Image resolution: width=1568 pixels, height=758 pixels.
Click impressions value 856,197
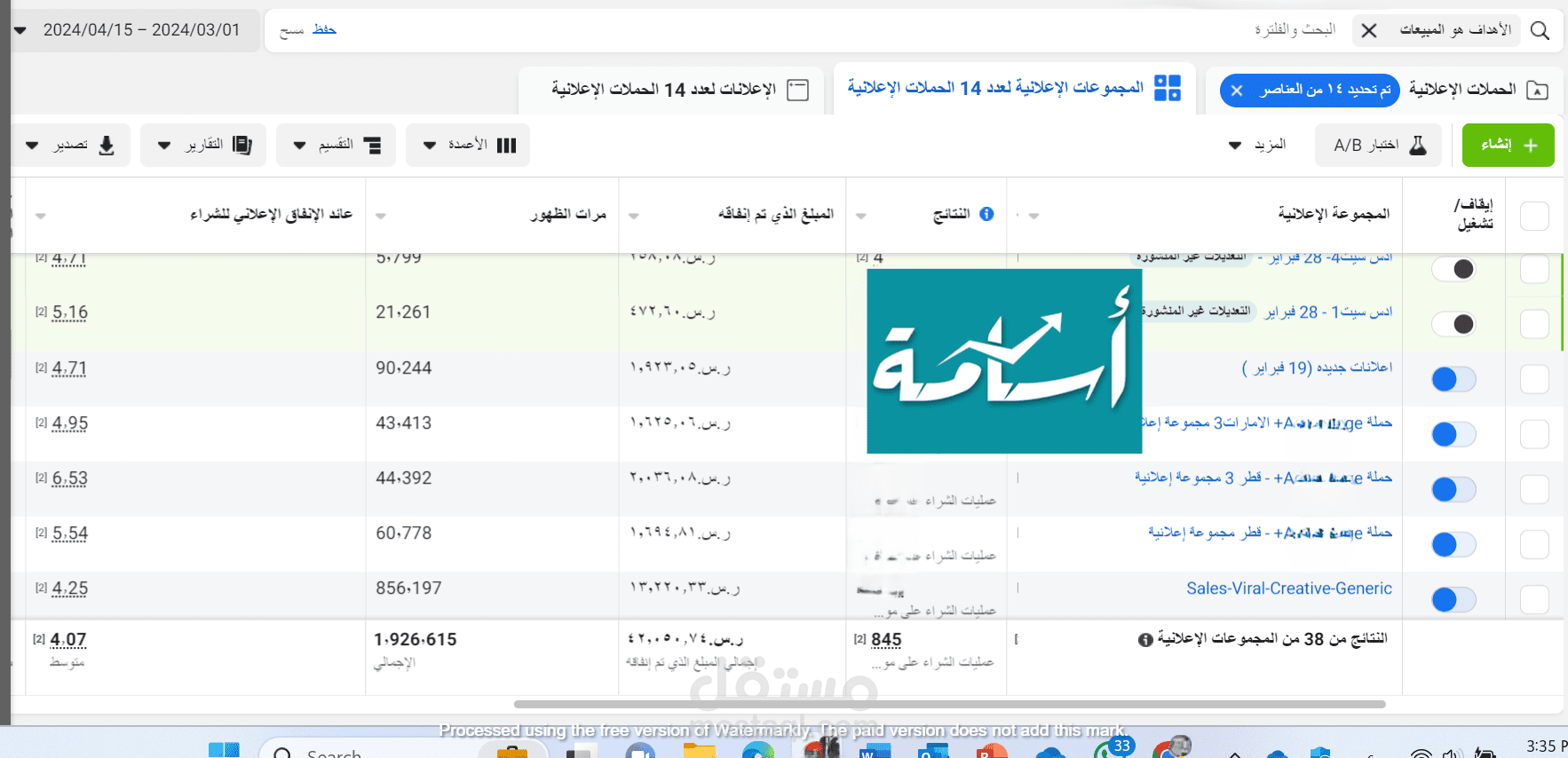[408, 588]
